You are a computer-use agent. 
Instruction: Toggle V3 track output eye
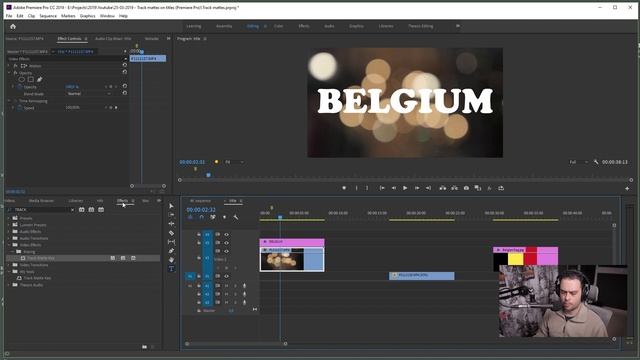coord(227,243)
